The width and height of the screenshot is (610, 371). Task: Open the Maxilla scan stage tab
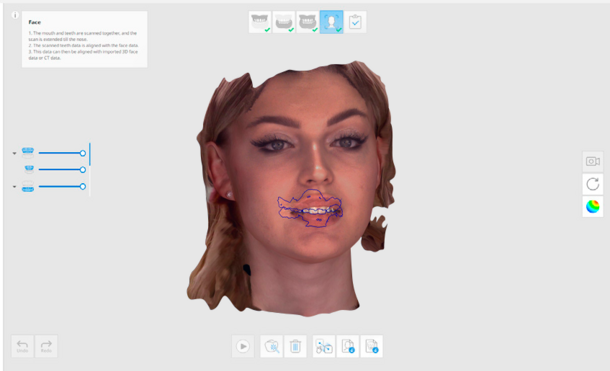(260, 22)
